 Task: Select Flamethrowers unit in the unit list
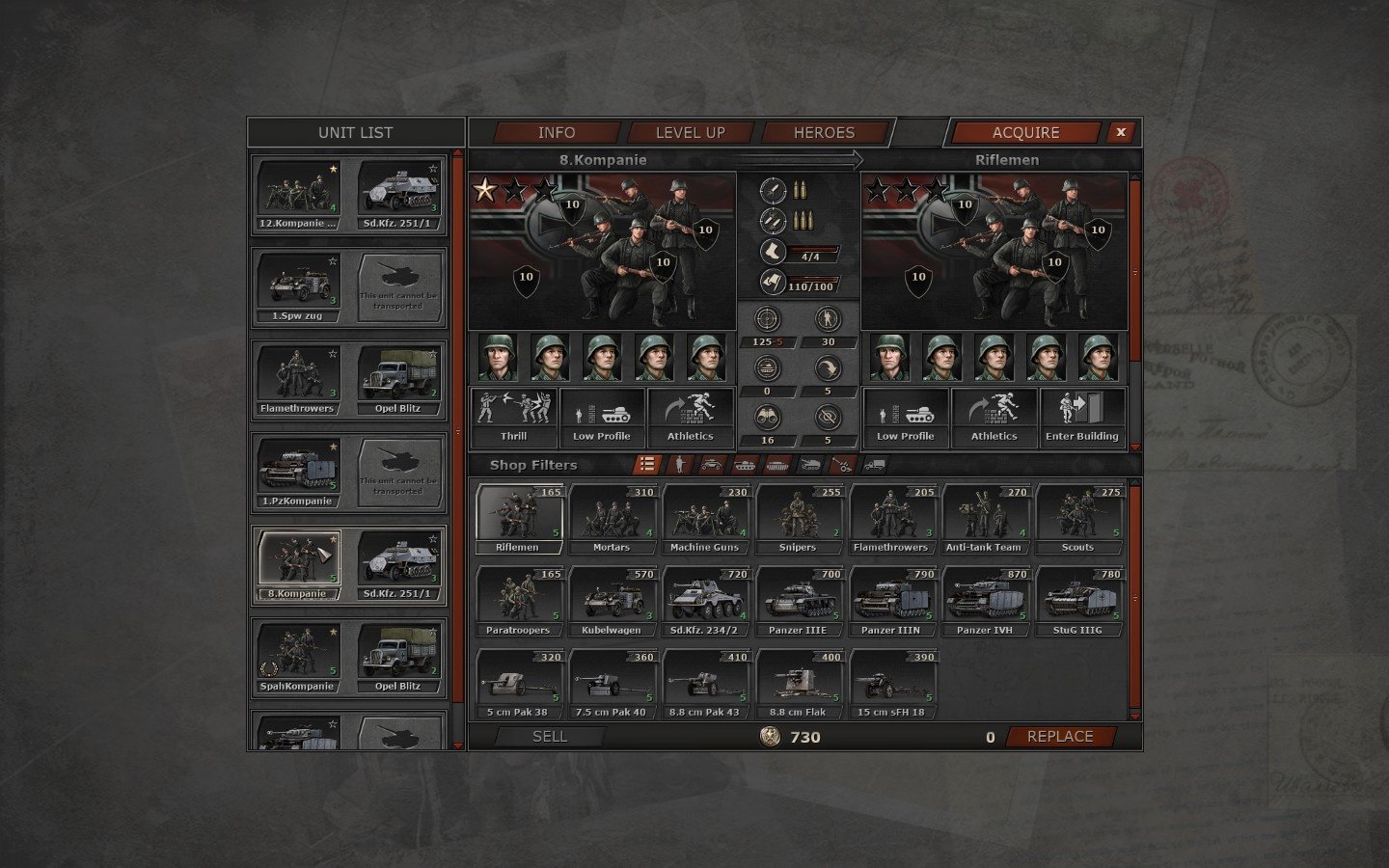click(x=297, y=378)
